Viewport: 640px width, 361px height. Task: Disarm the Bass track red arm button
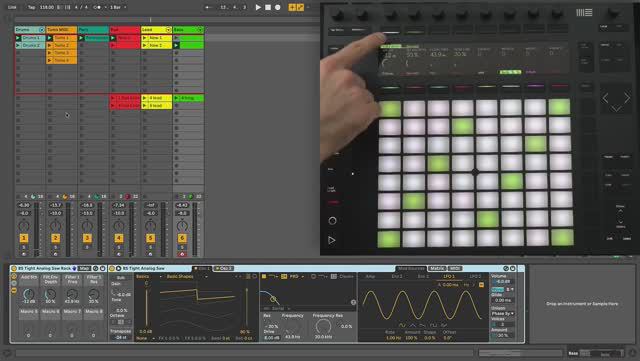[182, 254]
